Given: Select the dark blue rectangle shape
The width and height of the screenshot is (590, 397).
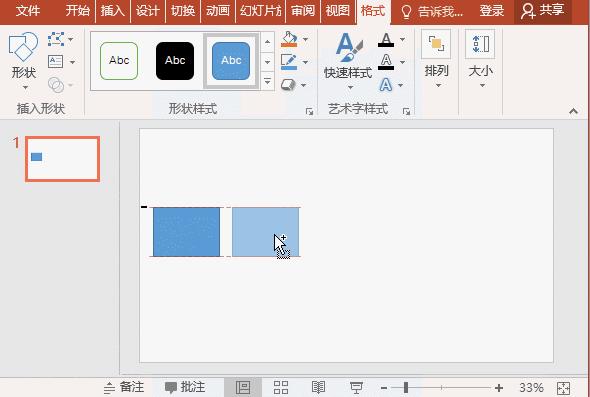Looking at the screenshot, I should pos(186,232).
